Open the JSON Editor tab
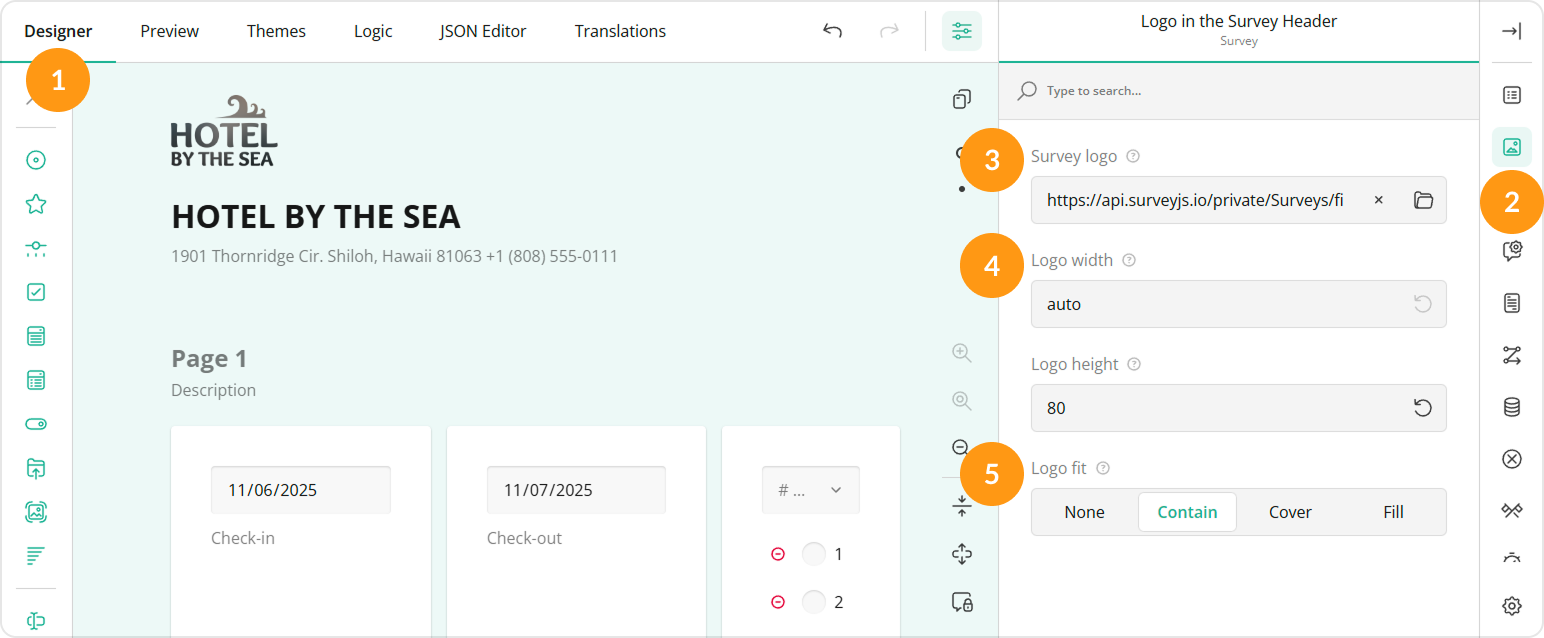 tap(483, 31)
